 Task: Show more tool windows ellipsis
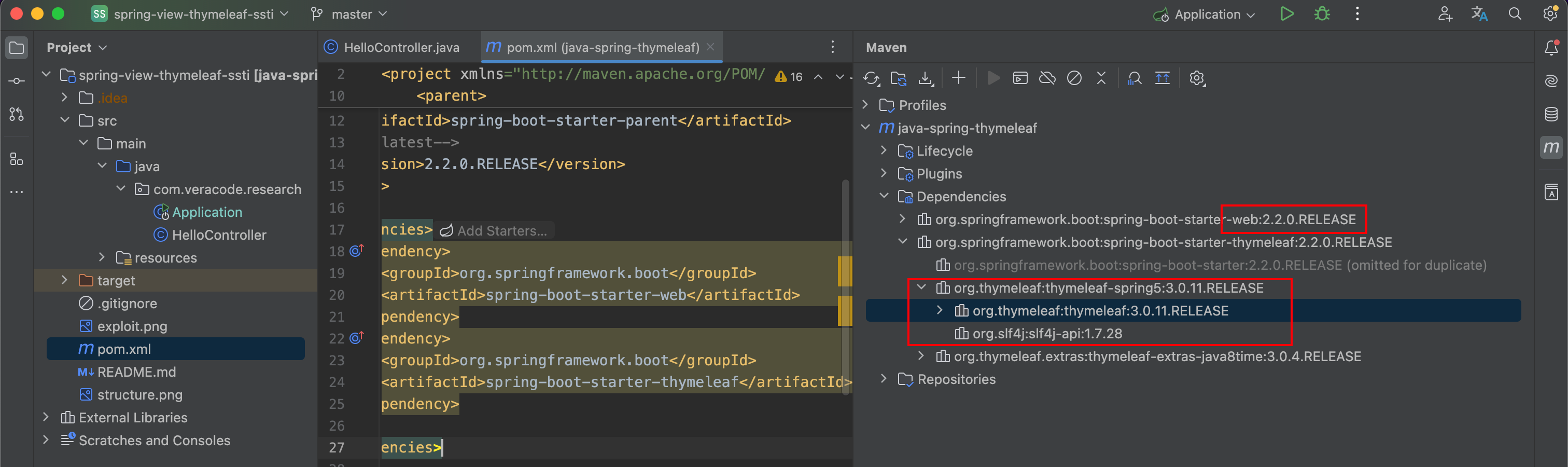17,192
